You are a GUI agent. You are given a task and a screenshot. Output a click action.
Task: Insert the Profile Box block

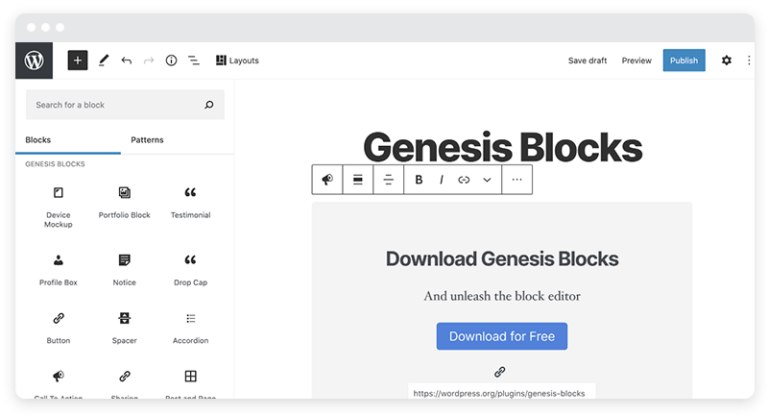click(58, 268)
